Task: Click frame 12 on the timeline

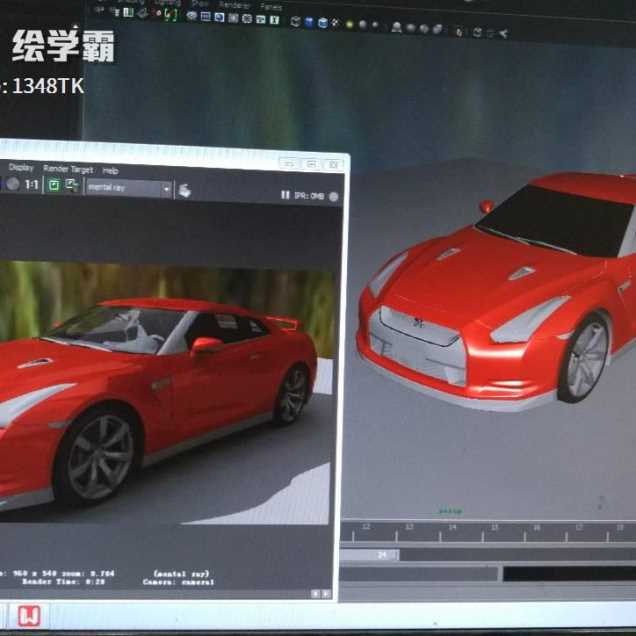Action: tap(366, 526)
